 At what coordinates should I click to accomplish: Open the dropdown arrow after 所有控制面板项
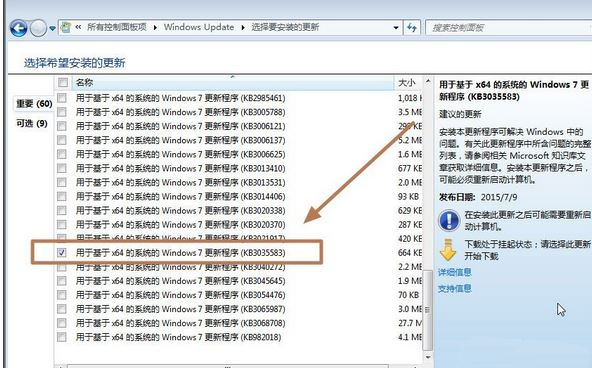point(155,28)
